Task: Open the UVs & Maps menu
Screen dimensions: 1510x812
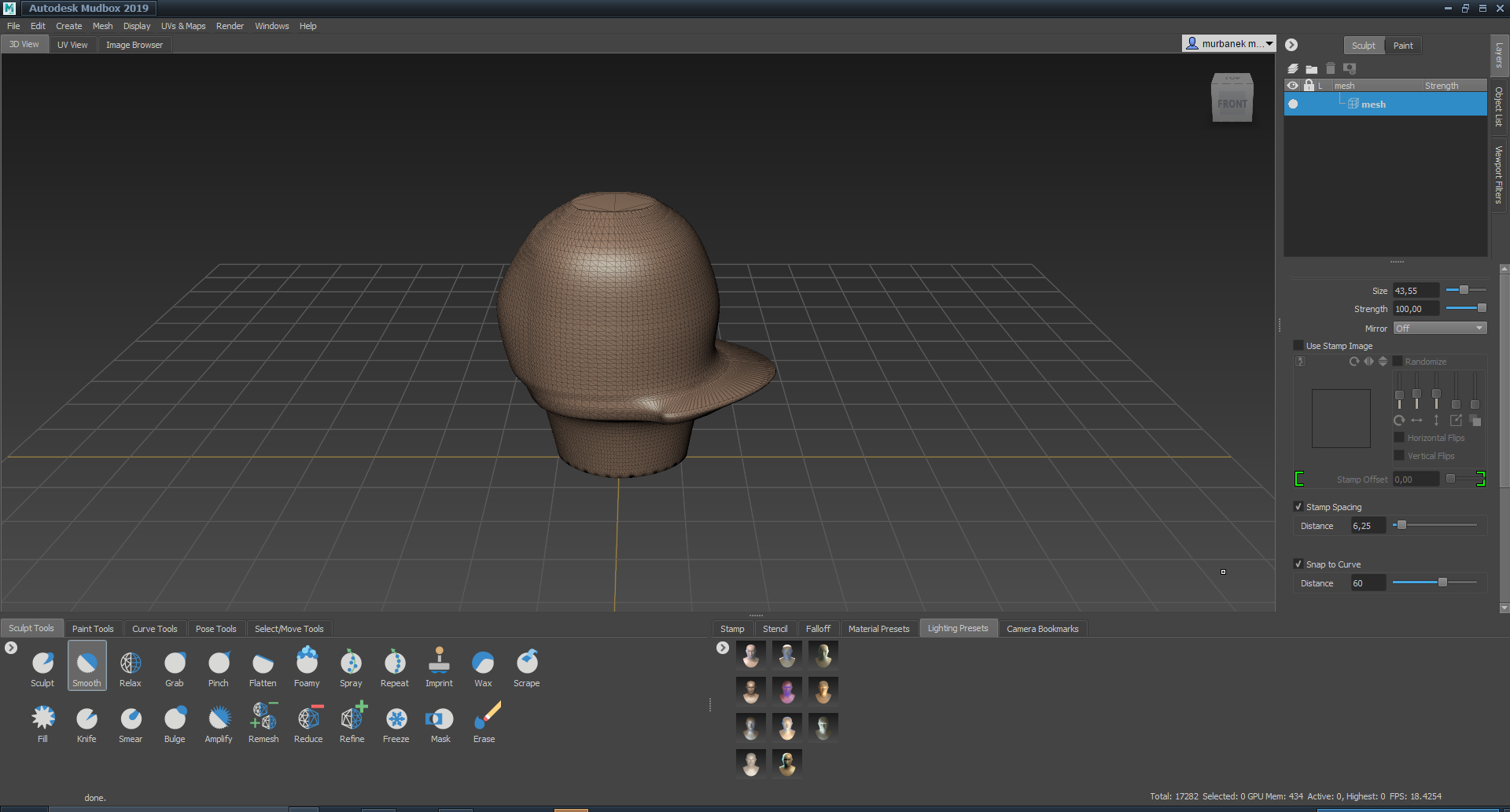Action: [183, 26]
